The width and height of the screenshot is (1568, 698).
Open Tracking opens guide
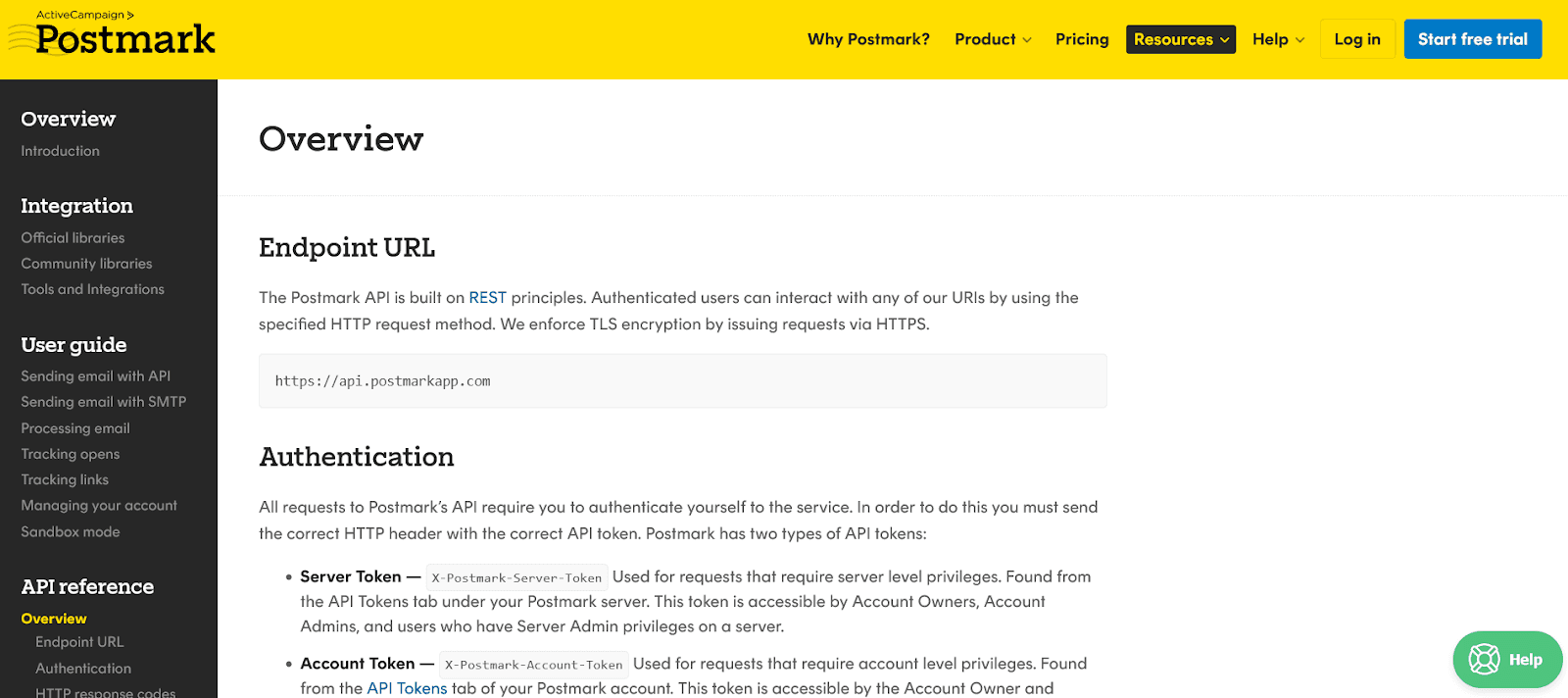coord(71,454)
